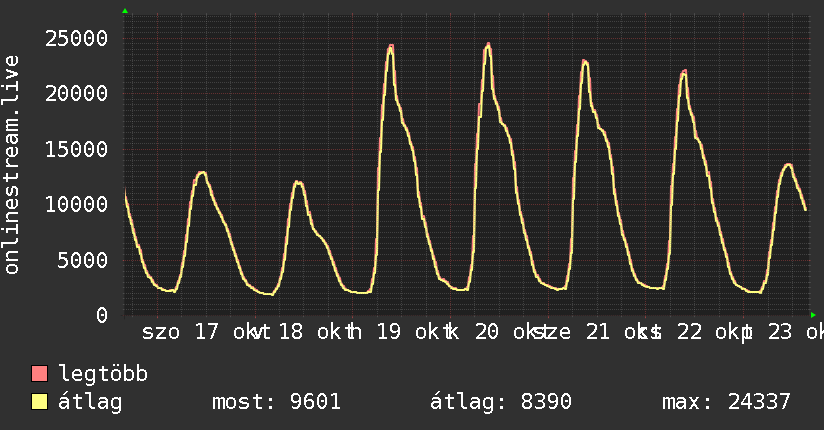Click the 10000 y-axis label

[76, 204]
